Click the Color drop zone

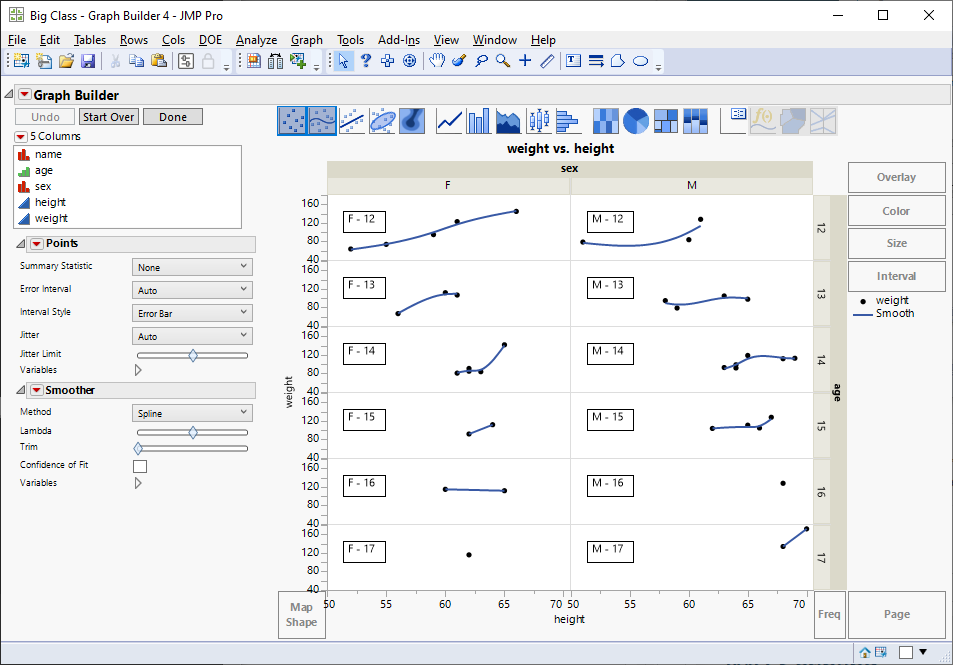(896, 211)
